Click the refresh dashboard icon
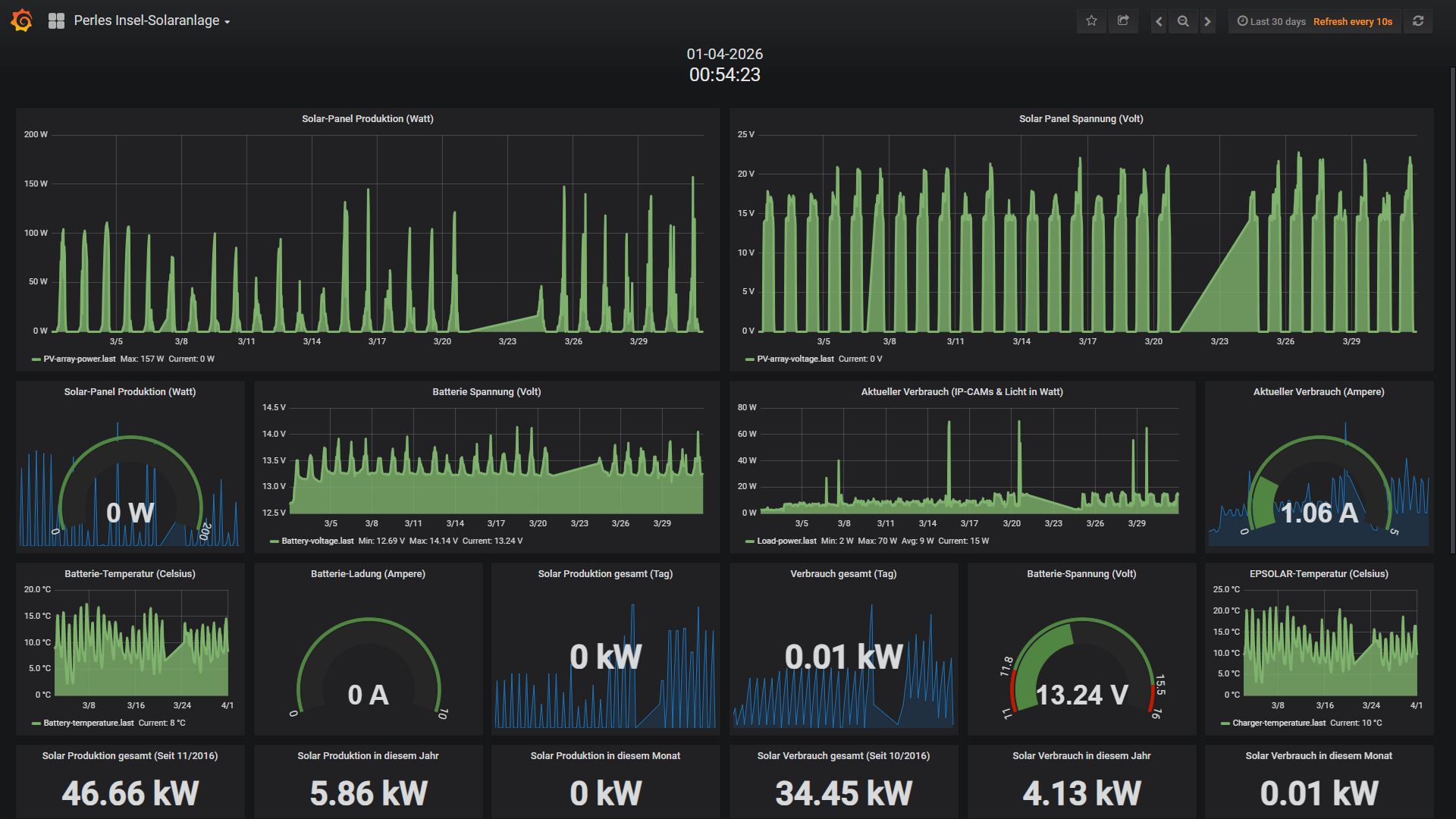The width and height of the screenshot is (1456, 819). point(1418,21)
